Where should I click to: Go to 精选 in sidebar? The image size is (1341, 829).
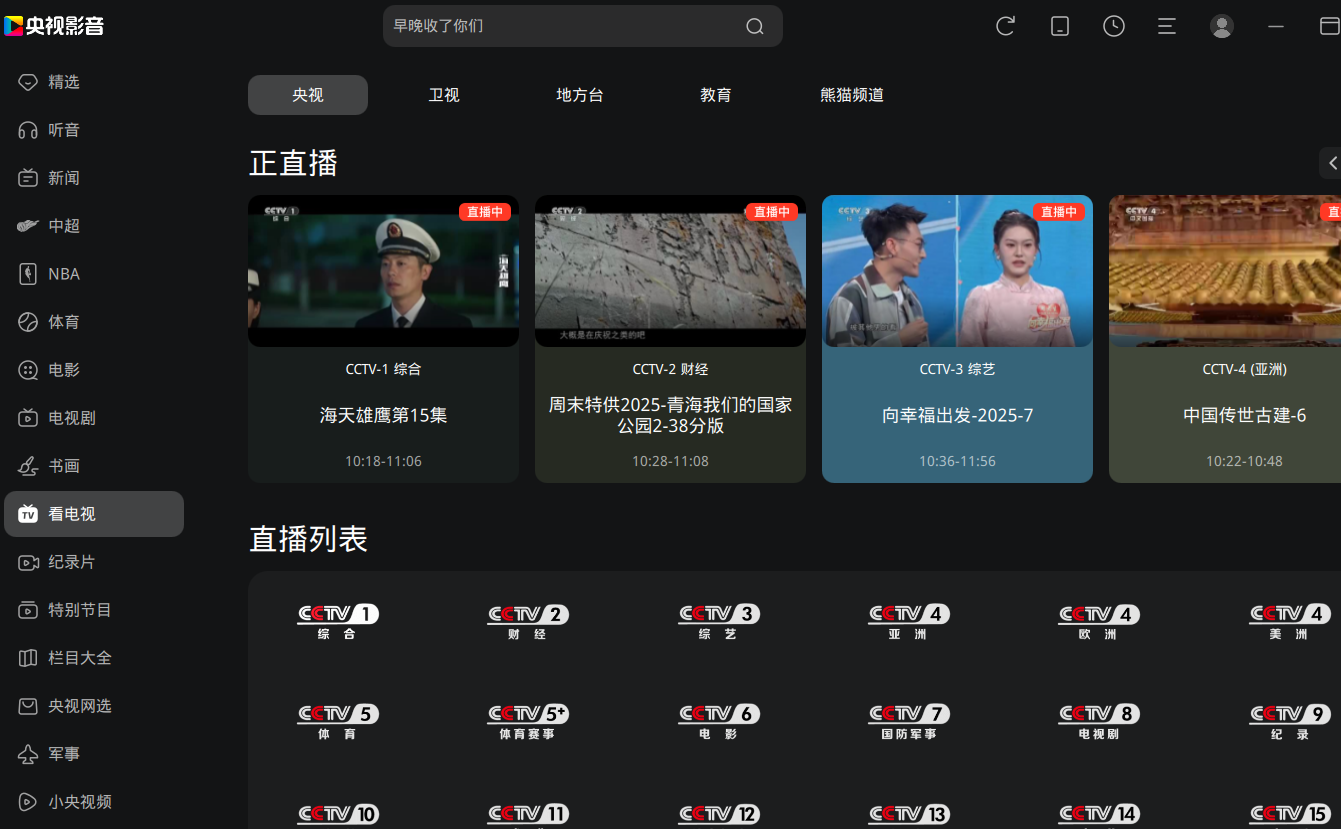tap(94, 82)
